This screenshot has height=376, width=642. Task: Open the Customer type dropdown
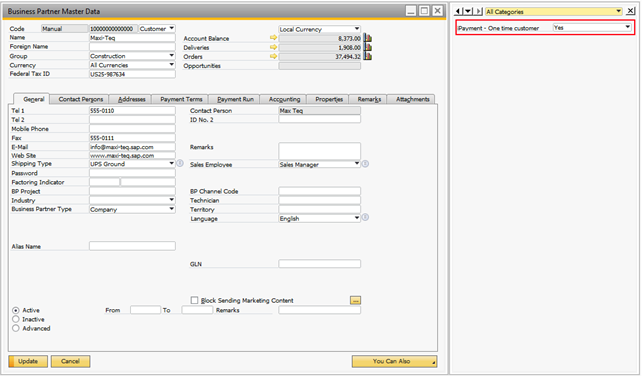157,29
